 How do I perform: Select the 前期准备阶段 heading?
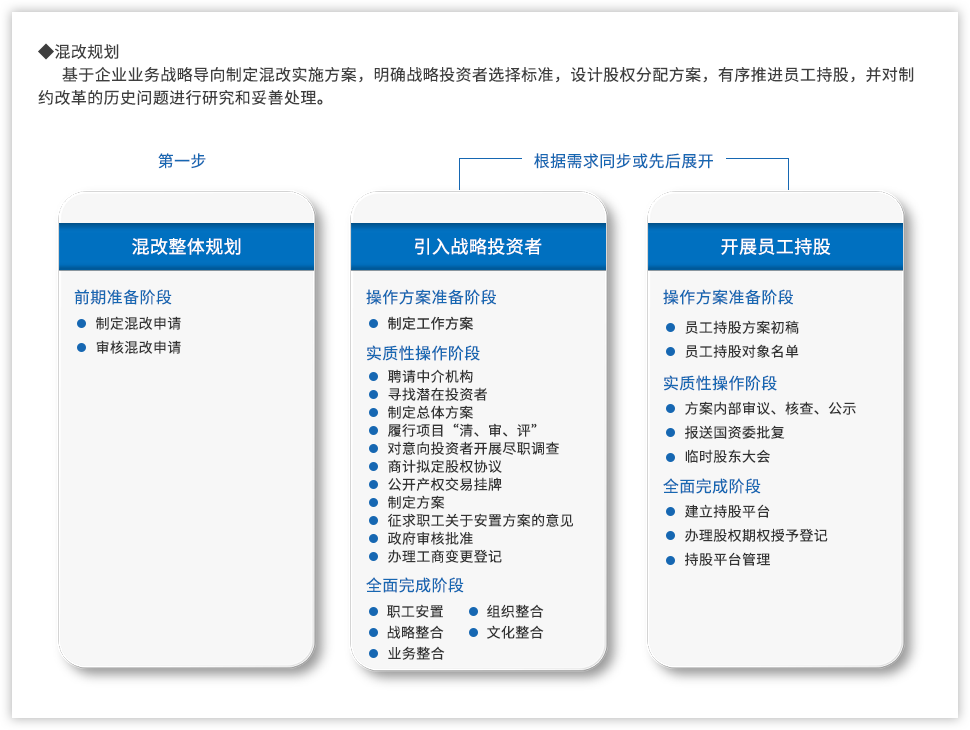[x=123, y=297]
